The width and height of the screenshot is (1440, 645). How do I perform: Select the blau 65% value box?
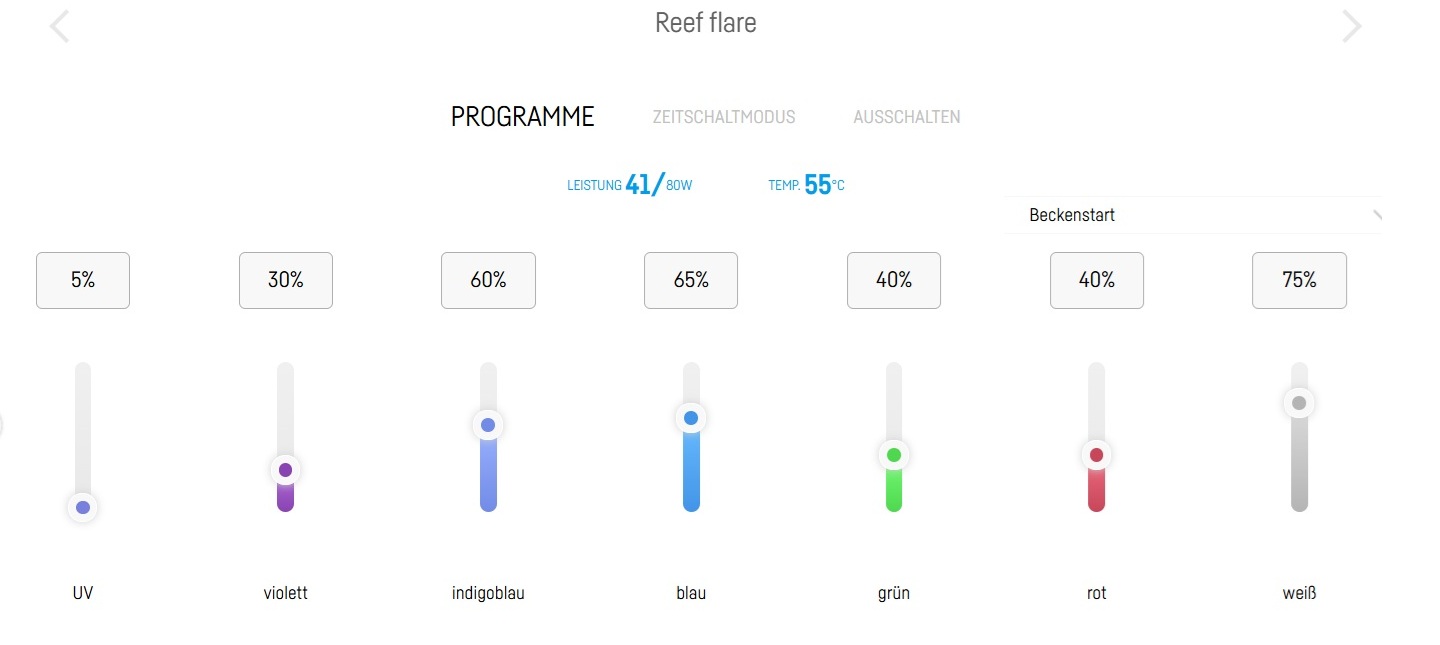pos(691,280)
